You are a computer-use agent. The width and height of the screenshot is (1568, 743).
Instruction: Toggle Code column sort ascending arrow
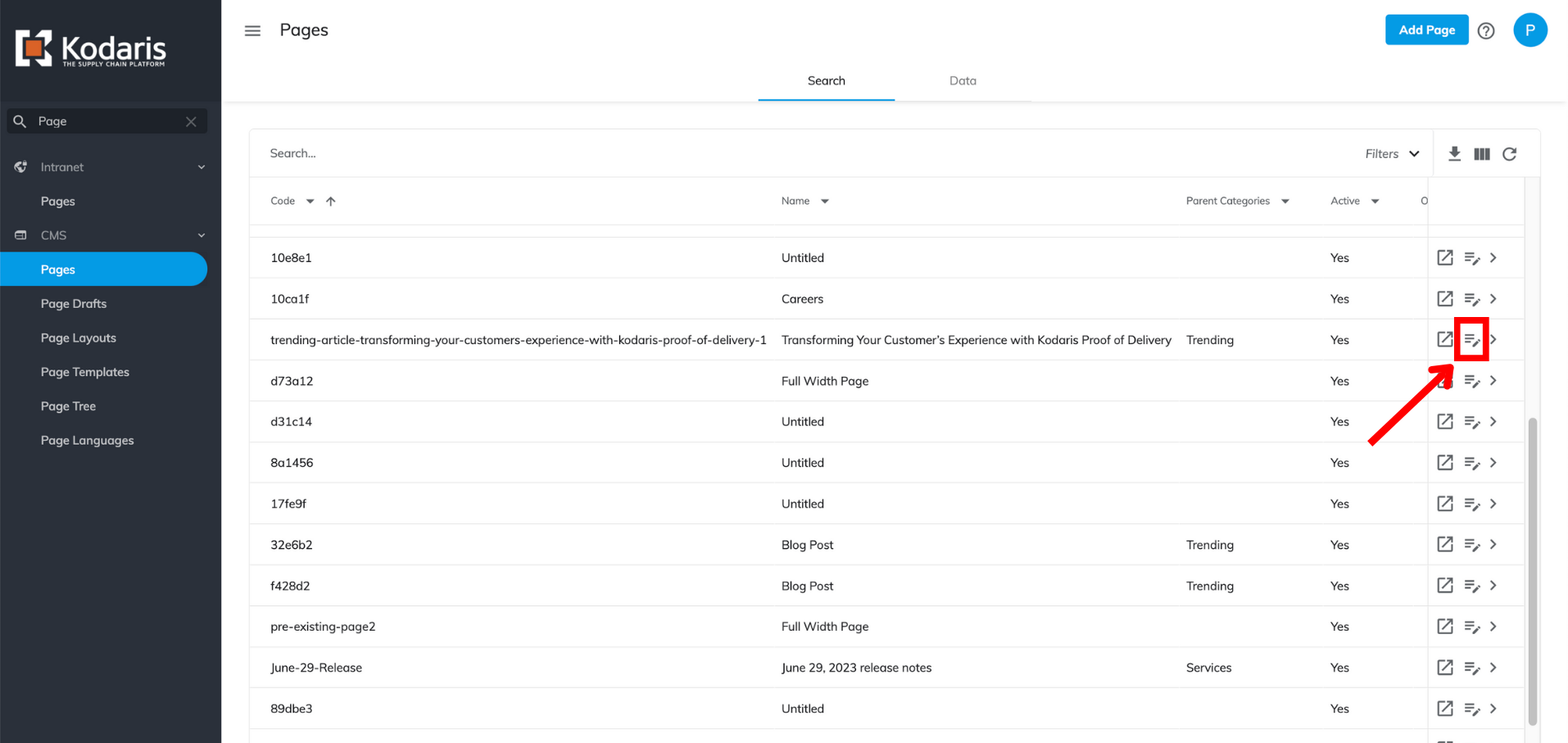coord(331,201)
